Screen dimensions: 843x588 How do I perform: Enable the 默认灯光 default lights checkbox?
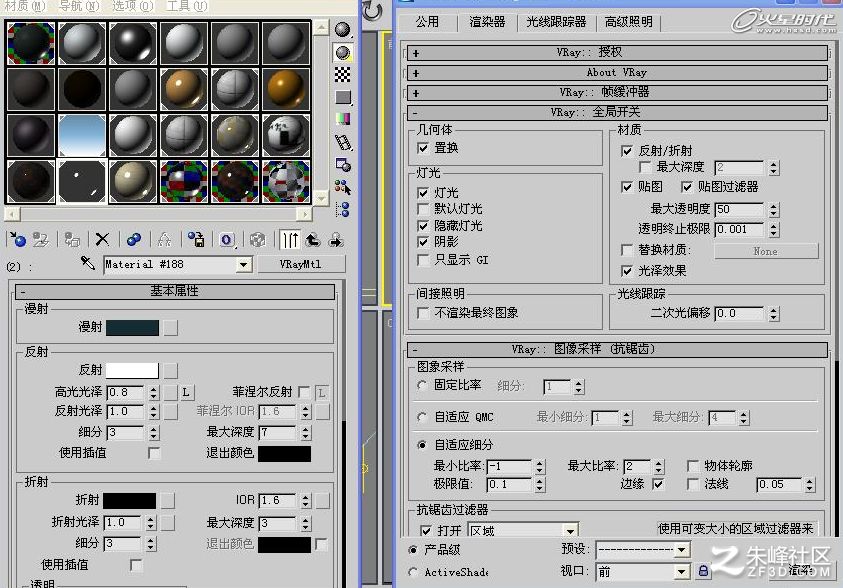coord(423,209)
